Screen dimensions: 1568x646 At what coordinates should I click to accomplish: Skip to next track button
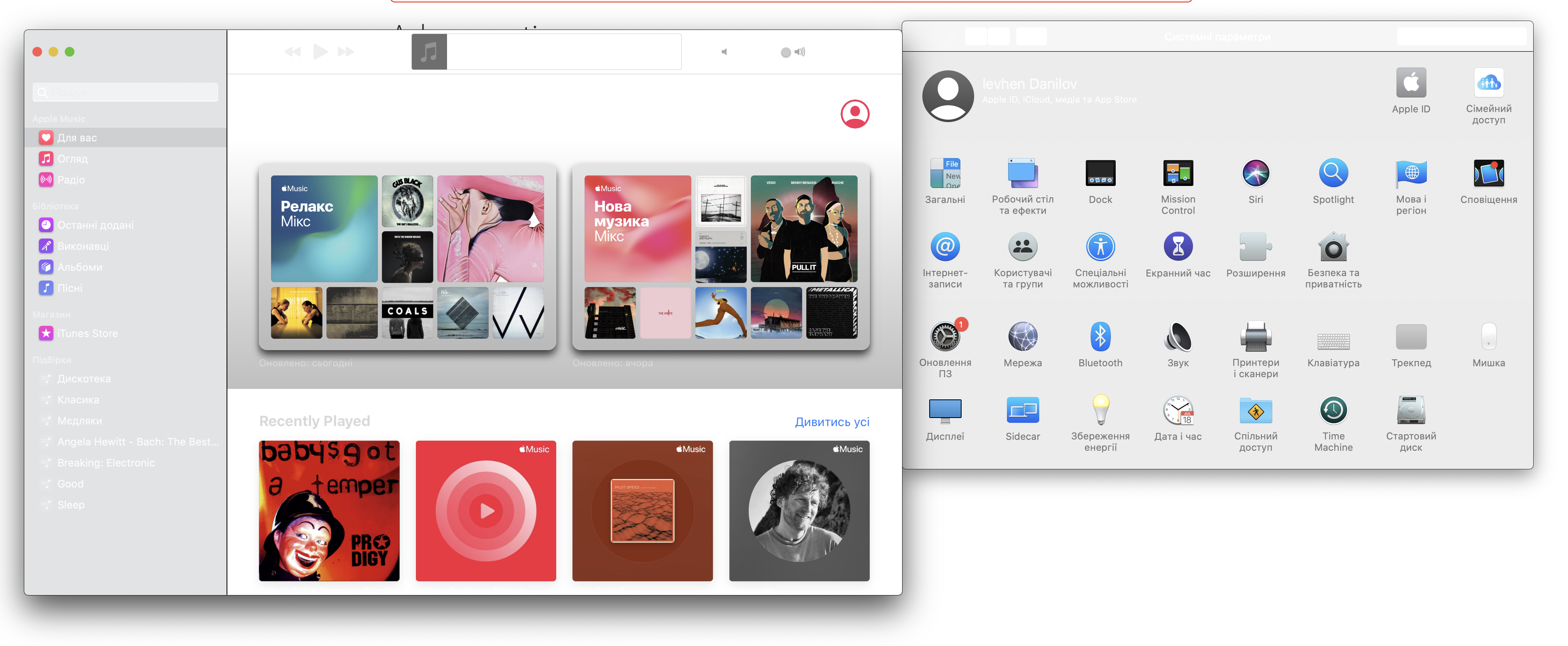coord(346,52)
